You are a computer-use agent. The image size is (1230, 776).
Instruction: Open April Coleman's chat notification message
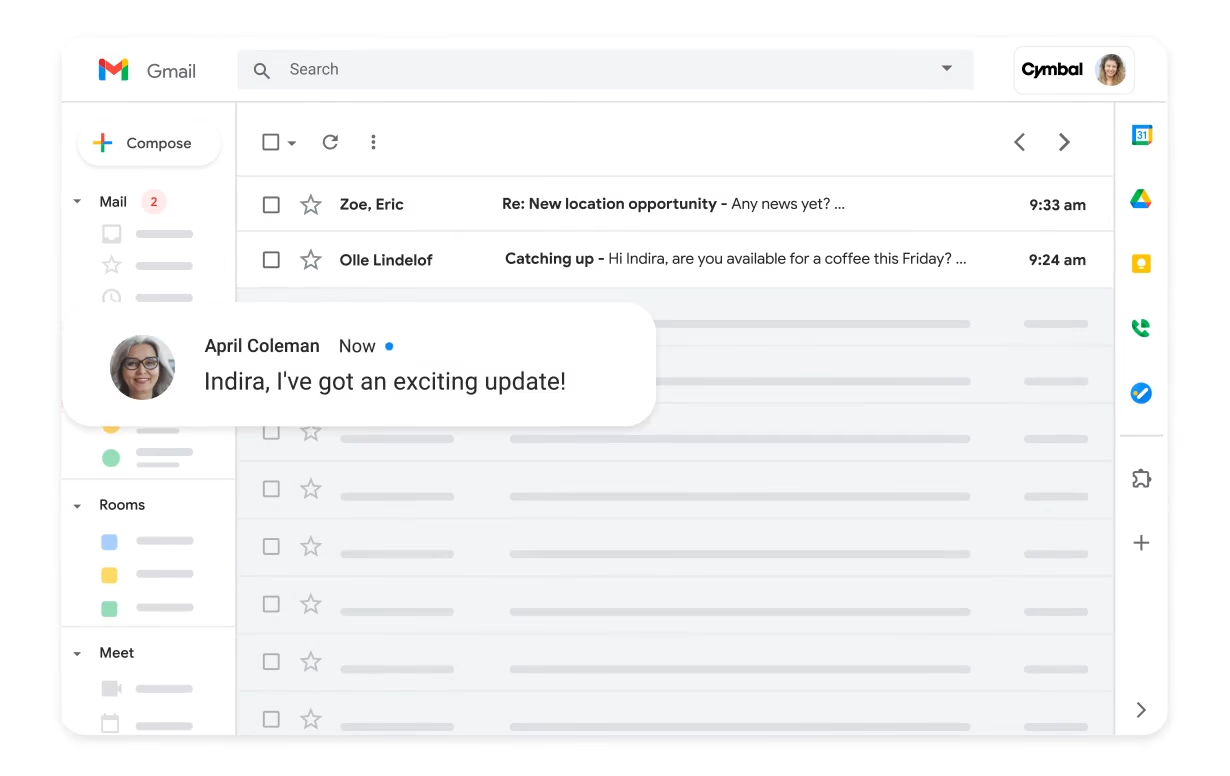click(x=359, y=365)
